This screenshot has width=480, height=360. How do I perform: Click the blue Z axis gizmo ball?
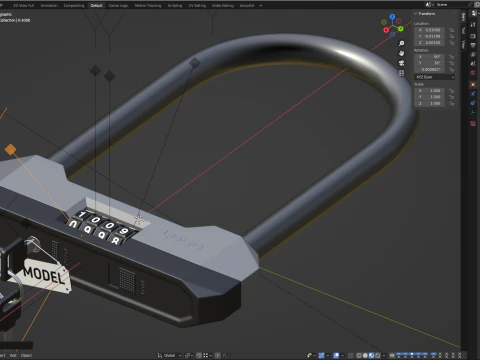click(392, 16)
